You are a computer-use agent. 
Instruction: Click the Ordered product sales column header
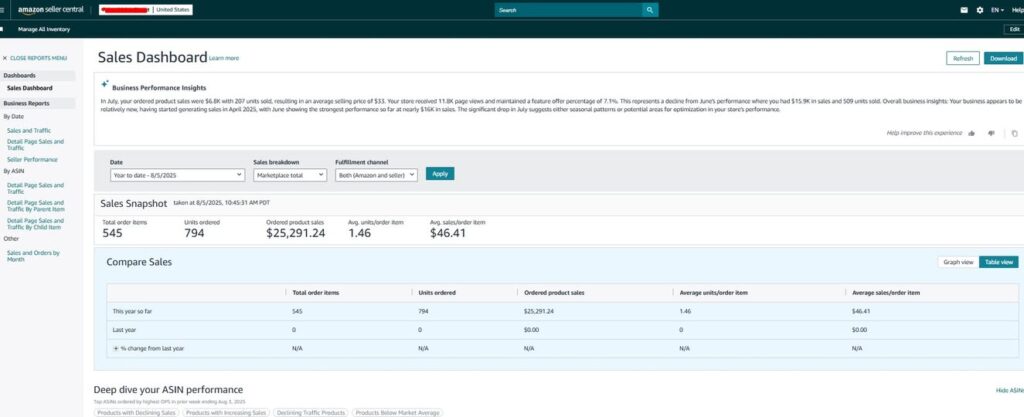pos(554,293)
